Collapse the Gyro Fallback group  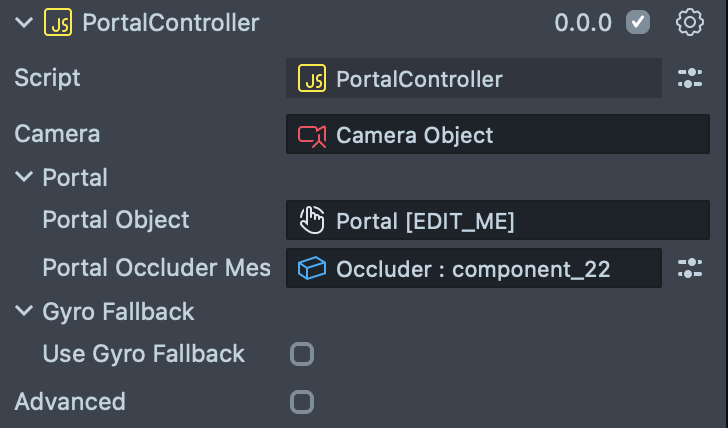point(24,312)
